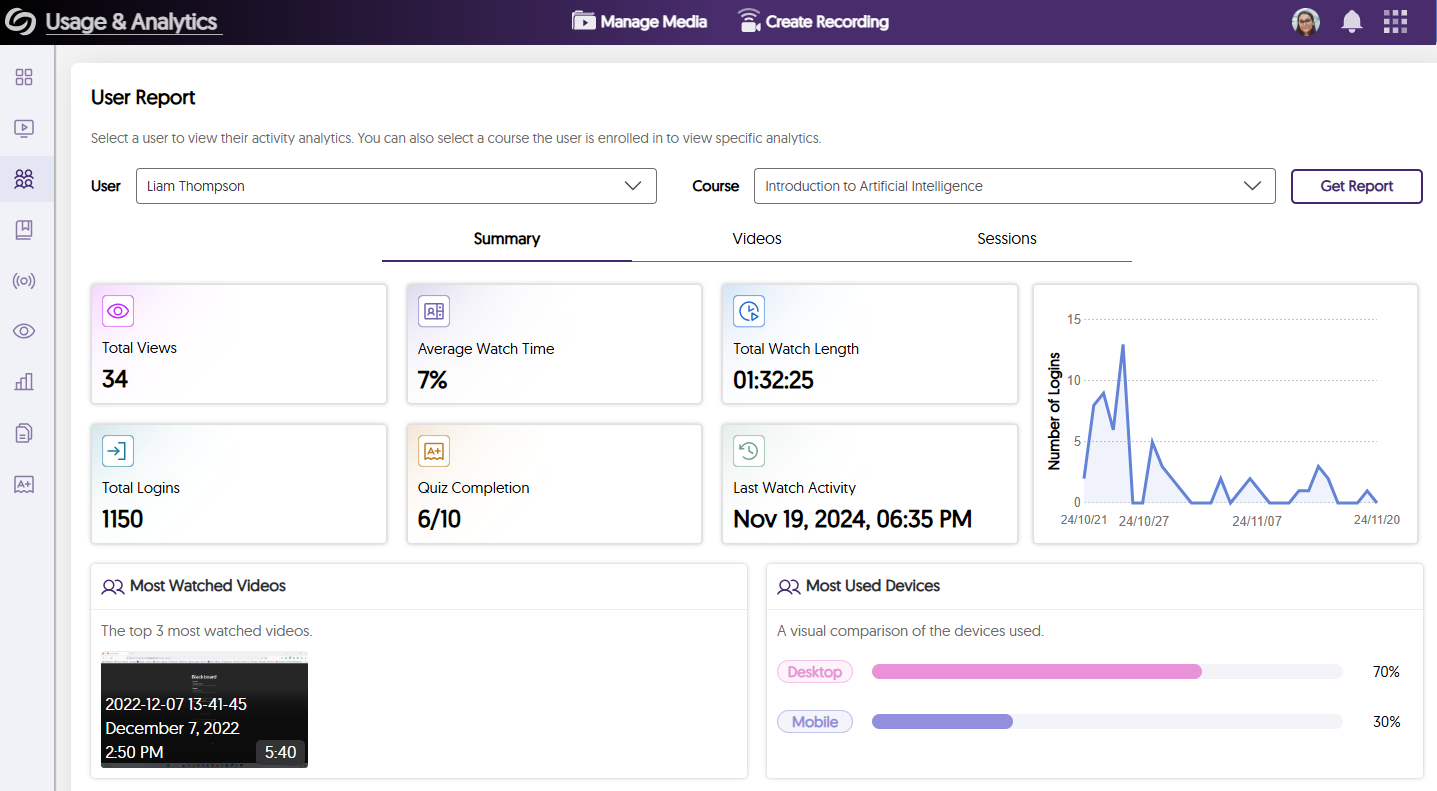Switch to the Sessions tab
The image size is (1437, 791).
tap(1006, 239)
